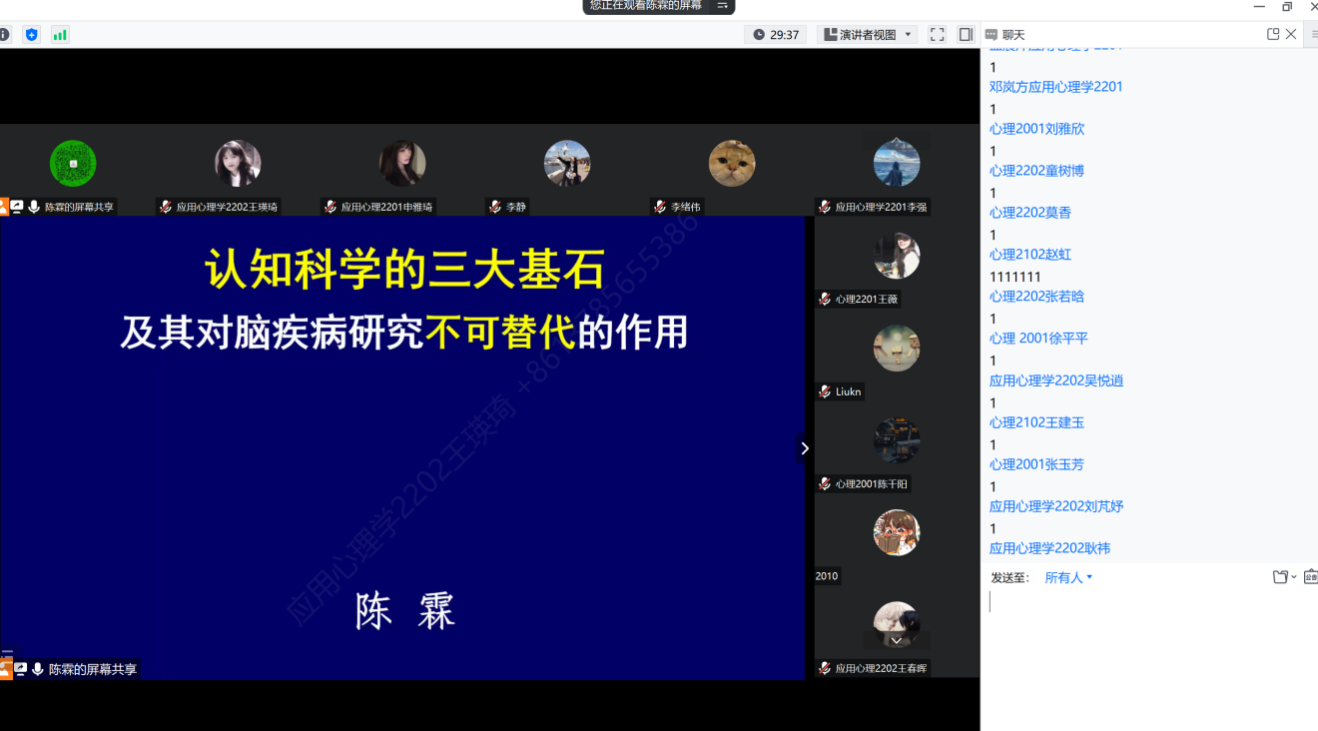The width and height of the screenshot is (1318, 731).
Task: Click screen-share icon in top 陈霖的屏幕共享 label
Action: tap(17, 207)
